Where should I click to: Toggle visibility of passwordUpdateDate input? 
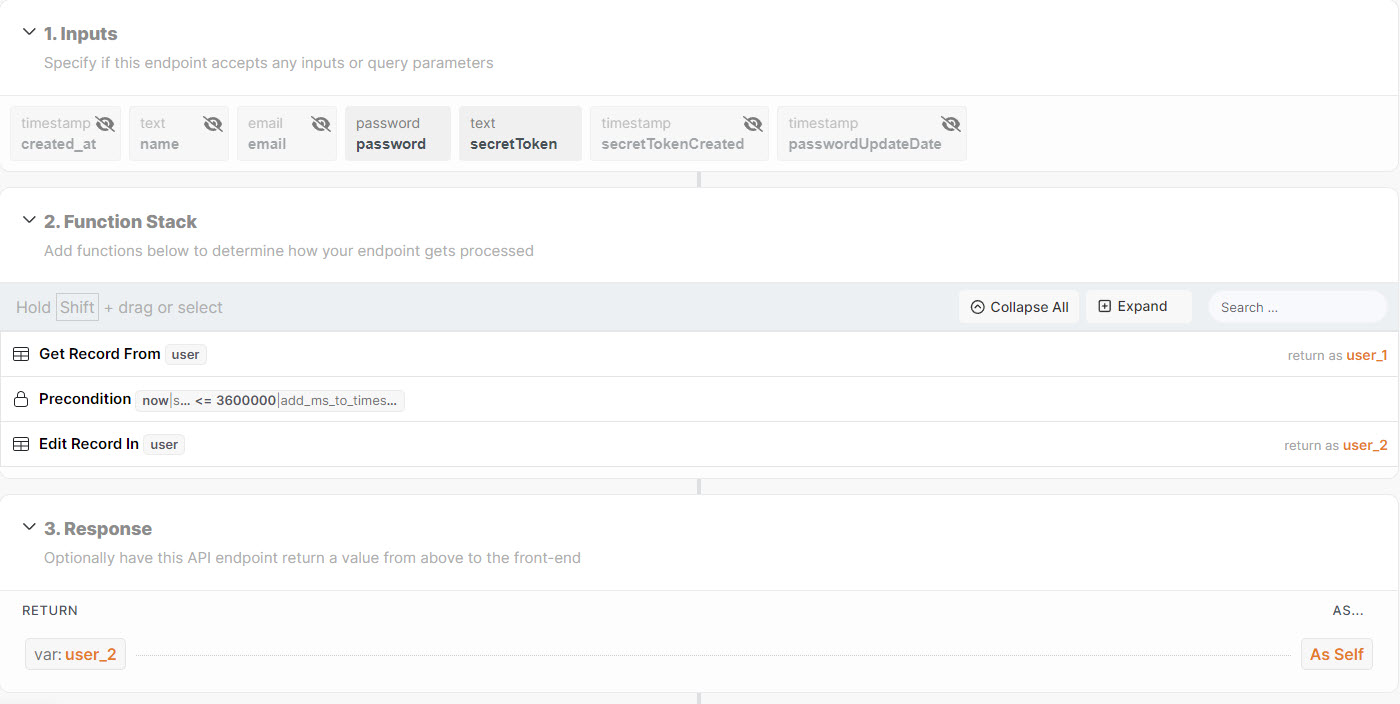click(x=951, y=124)
